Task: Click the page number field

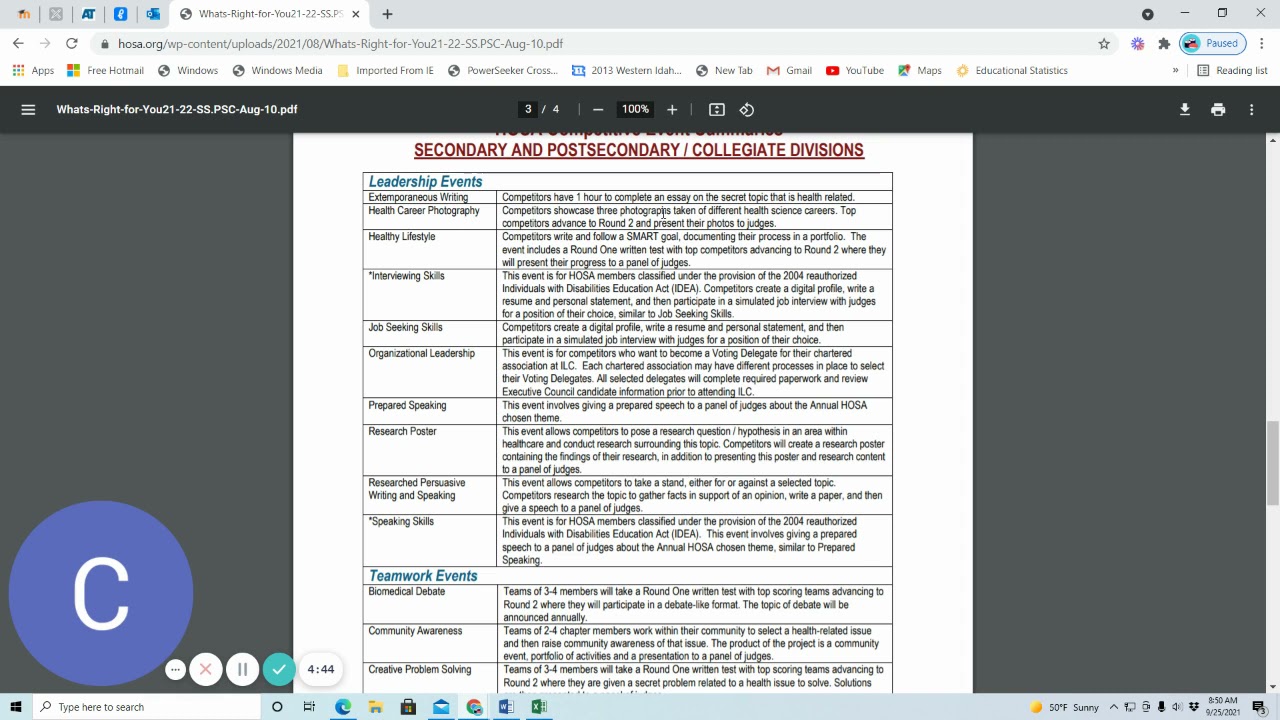Action: pyautogui.click(x=528, y=110)
